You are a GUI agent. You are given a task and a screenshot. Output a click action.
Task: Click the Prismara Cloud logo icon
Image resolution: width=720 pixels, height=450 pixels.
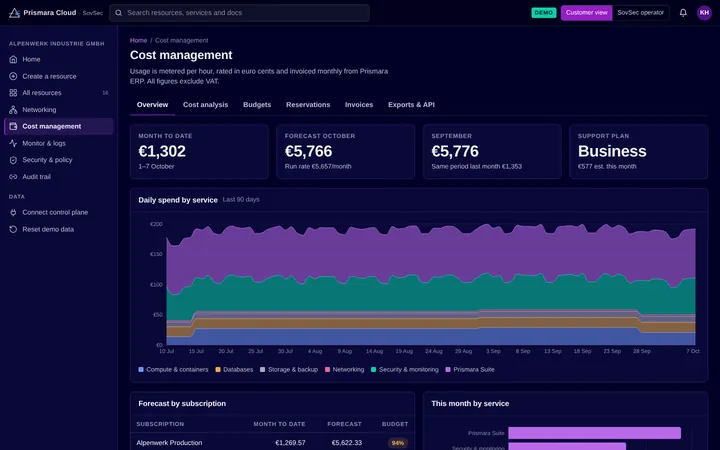pyautogui.click(x=14, y=13)
